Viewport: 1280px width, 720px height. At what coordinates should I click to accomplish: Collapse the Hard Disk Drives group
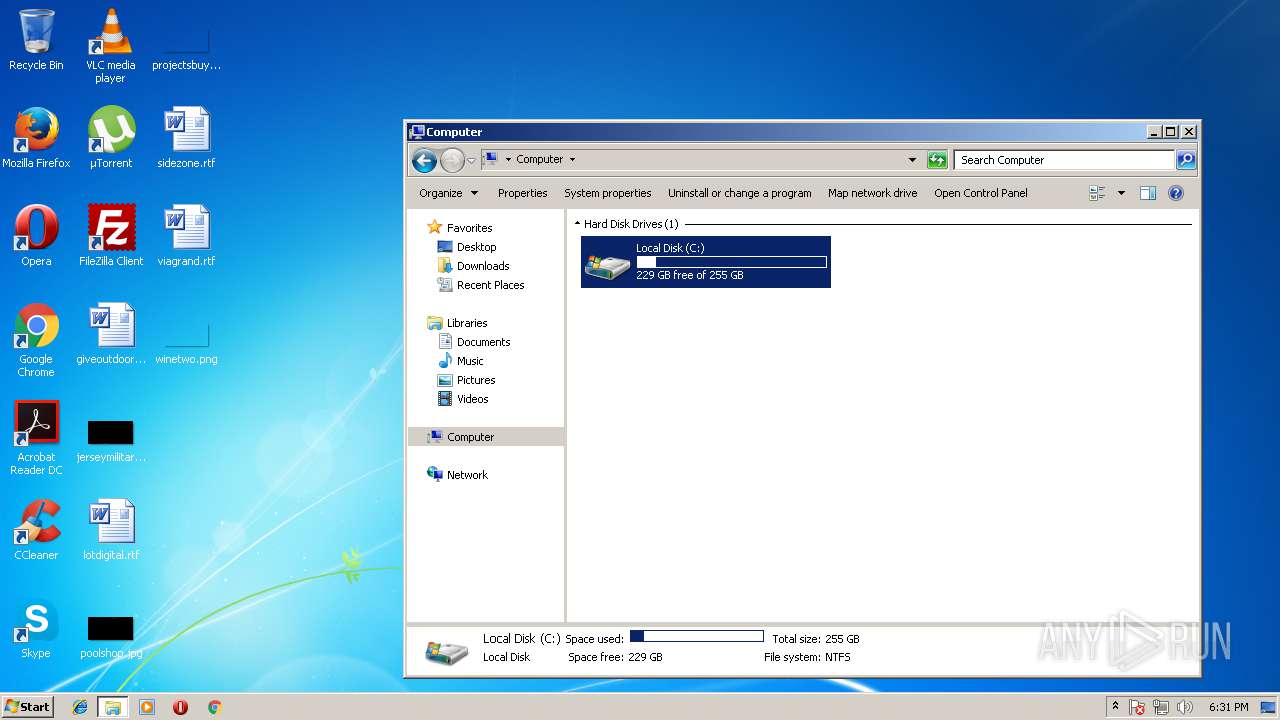click(x=577, y=224)
